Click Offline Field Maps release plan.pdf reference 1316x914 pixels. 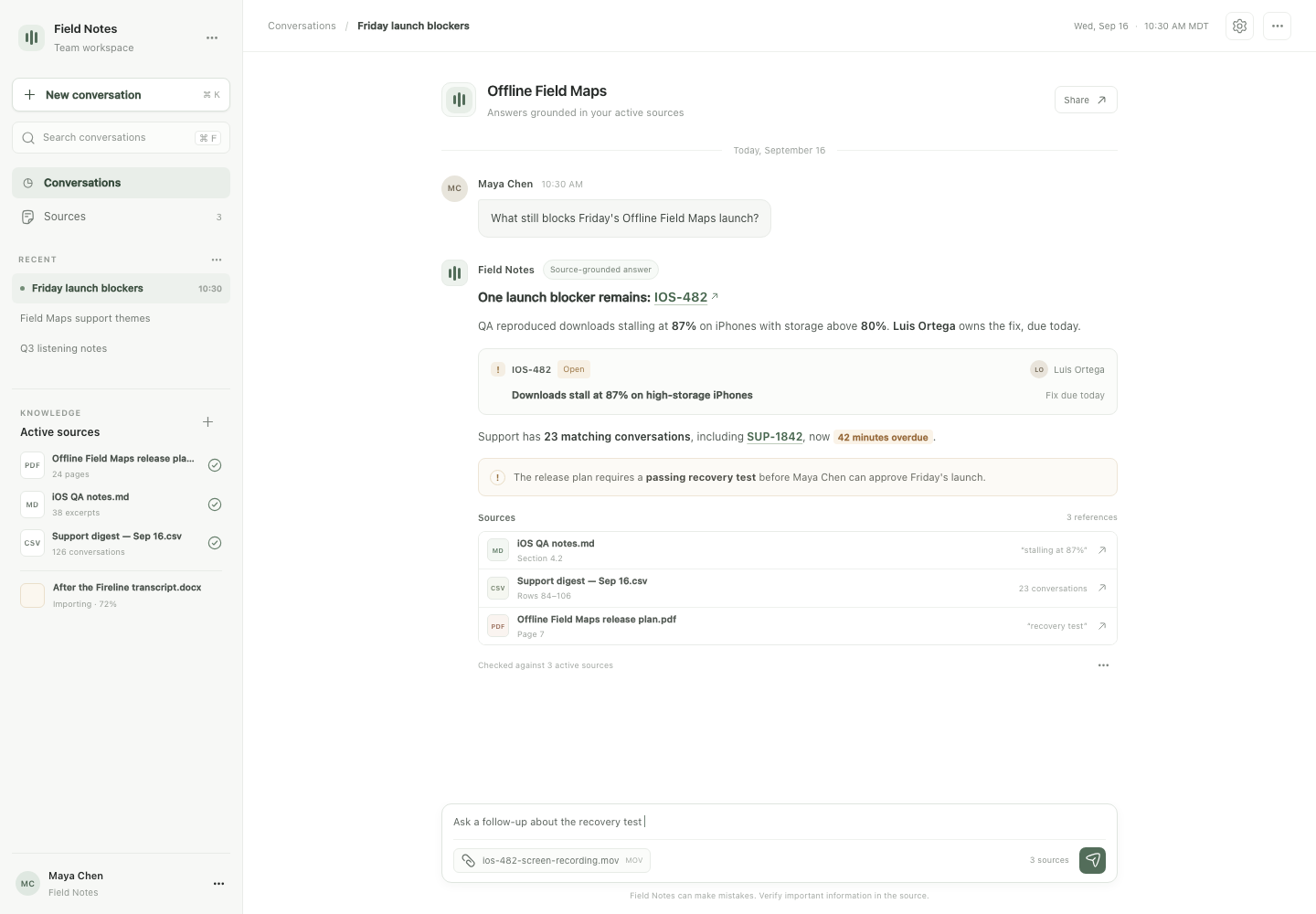[797, 626]
